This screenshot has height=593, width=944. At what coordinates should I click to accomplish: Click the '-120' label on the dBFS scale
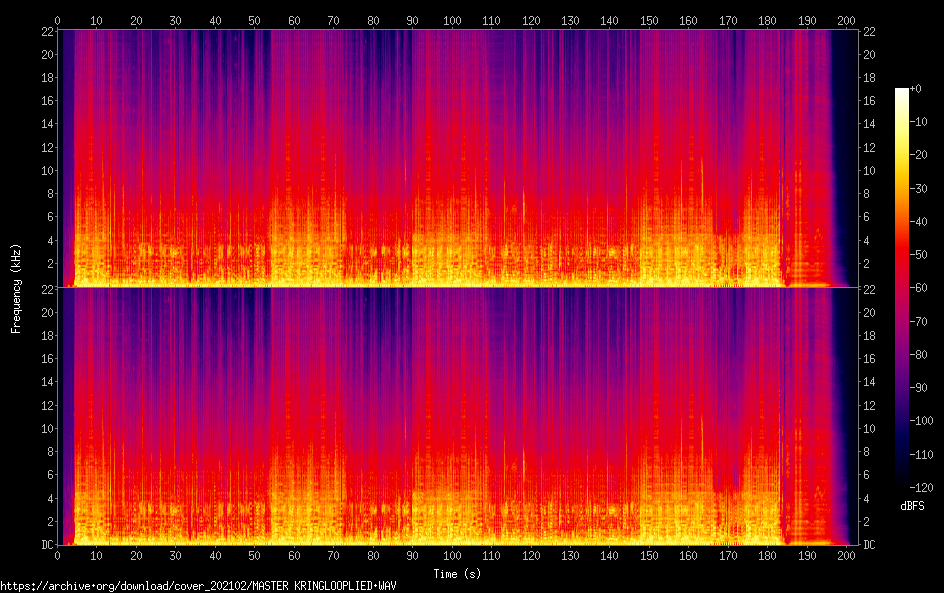(x=921, y=488)
